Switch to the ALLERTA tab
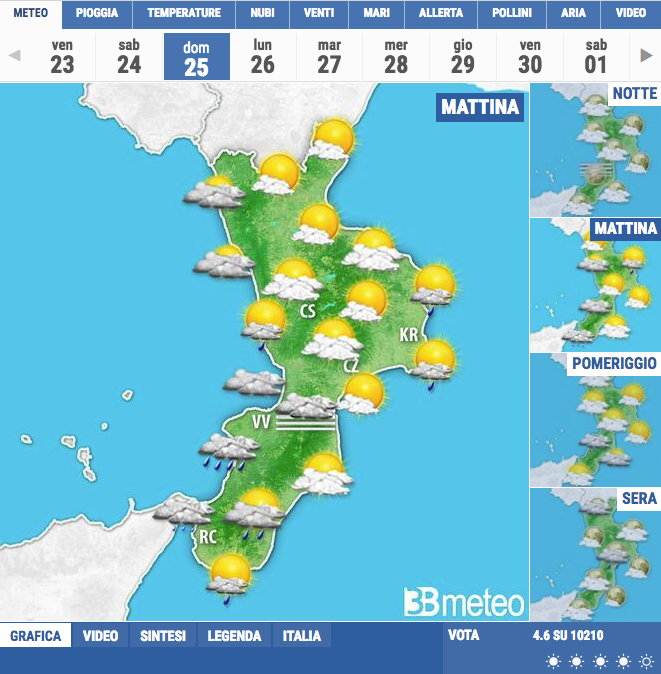This screenshot has height=674, width=661. tap(441, 14)
